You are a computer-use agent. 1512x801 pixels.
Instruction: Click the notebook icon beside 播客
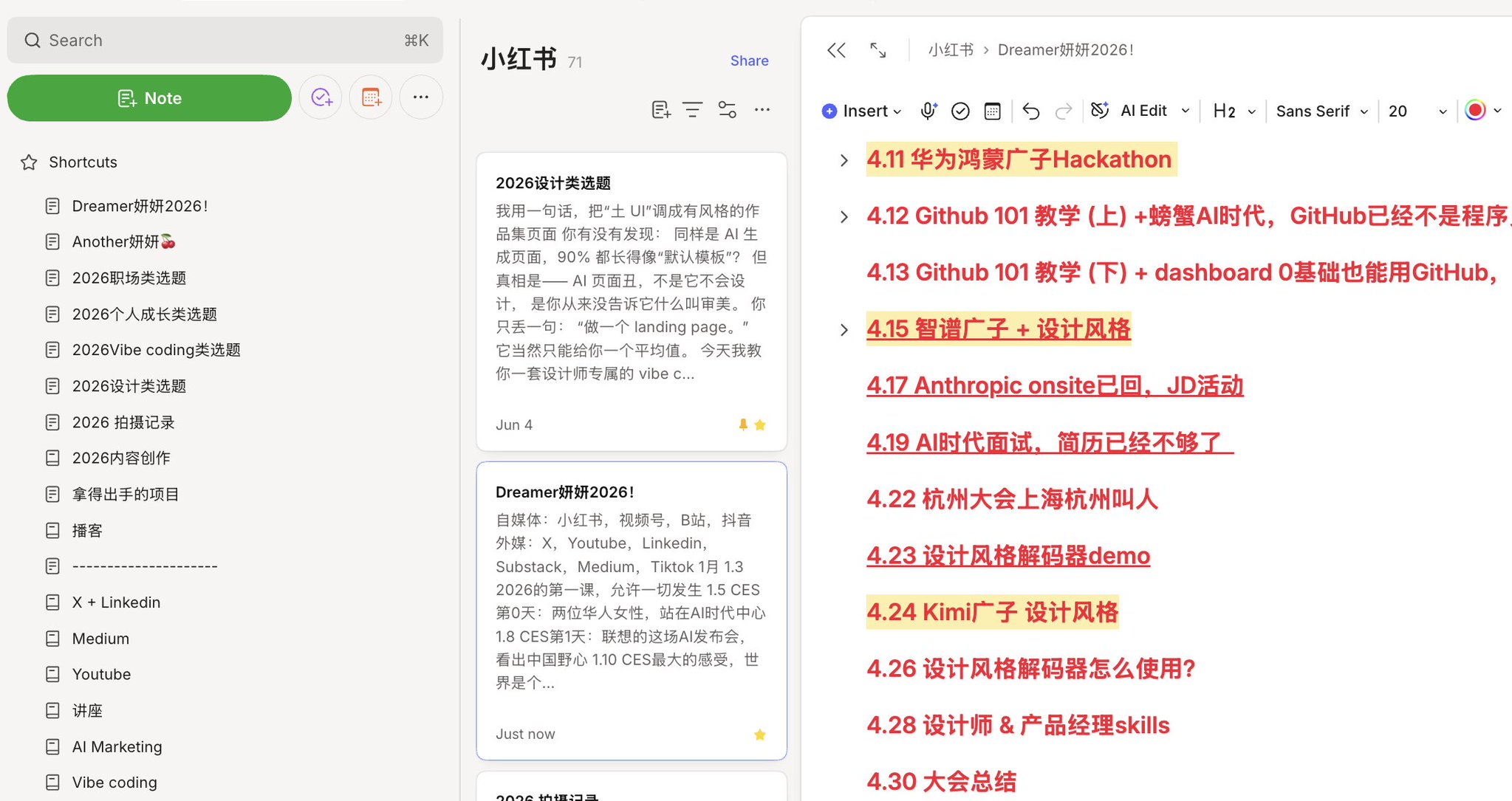52,530
